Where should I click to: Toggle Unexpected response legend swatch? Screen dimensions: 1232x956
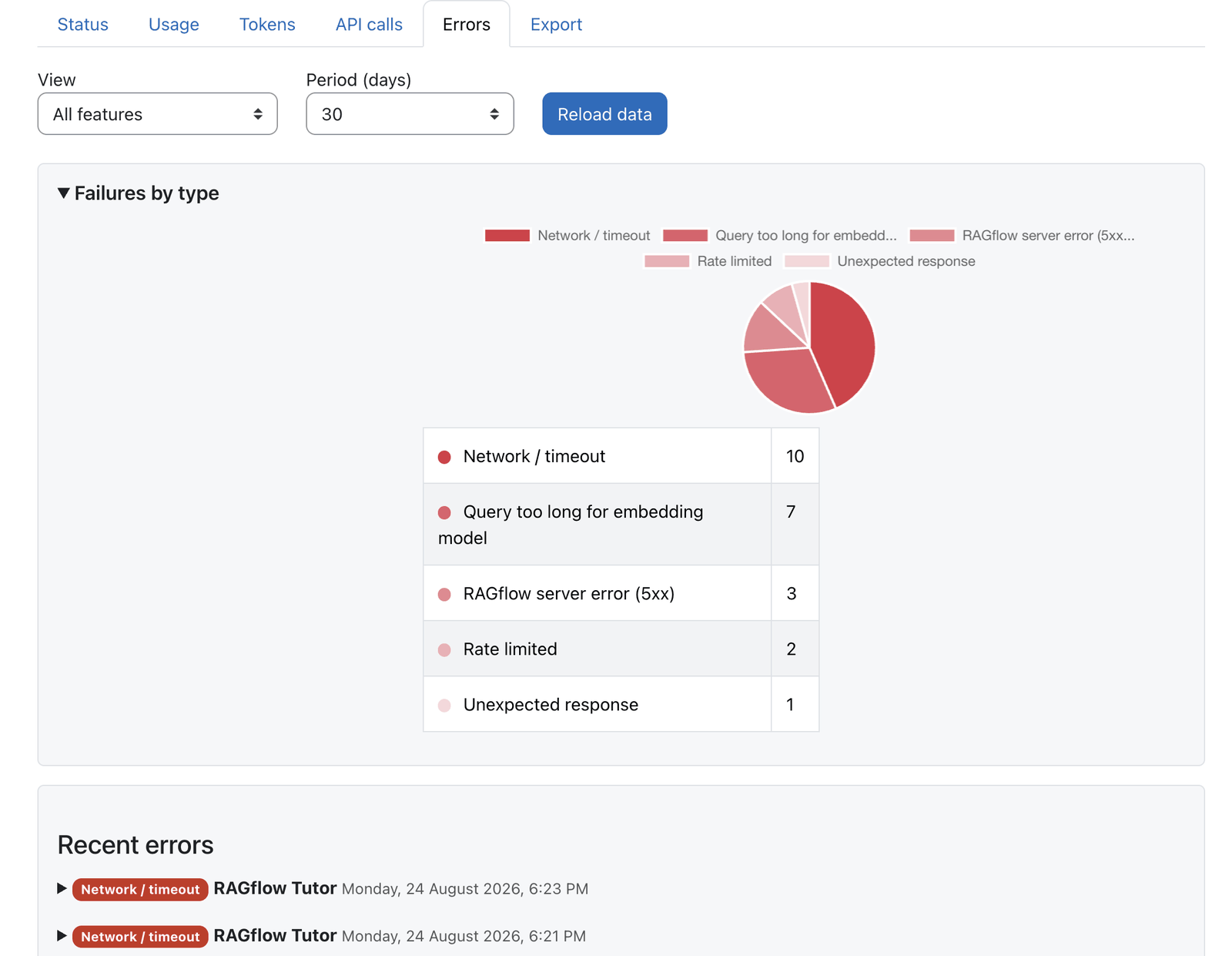pos(807,261)
